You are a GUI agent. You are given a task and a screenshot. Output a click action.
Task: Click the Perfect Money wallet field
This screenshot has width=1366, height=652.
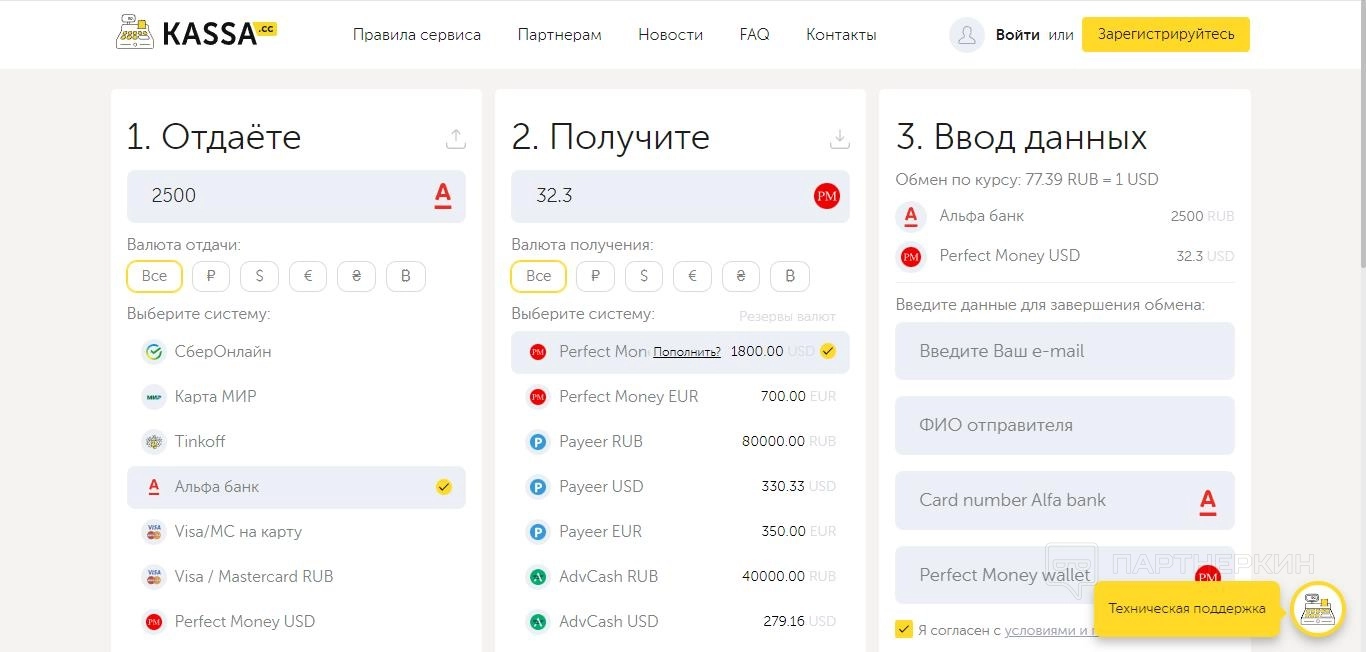(x=1065, y=575)
